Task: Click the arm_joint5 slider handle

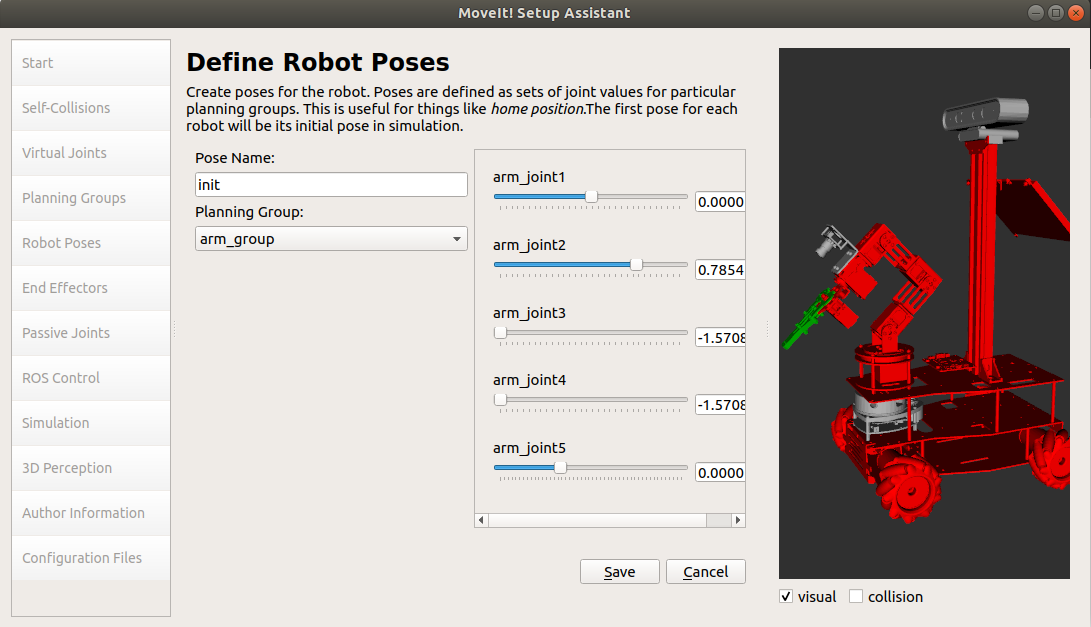Action: pos(560,468)
